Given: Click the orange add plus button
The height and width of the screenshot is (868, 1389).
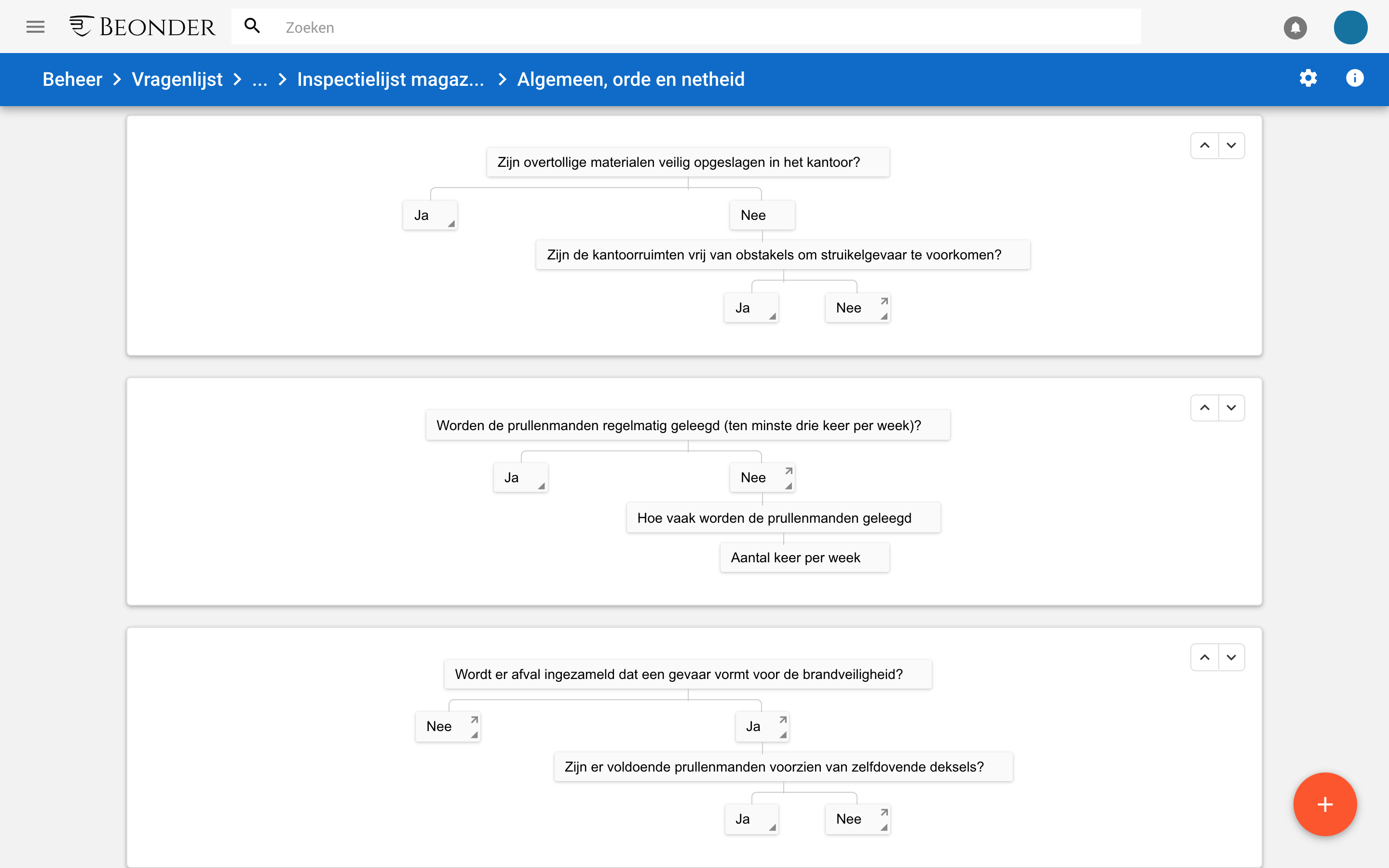Looking at the screenshot, I should [1325, 804].
